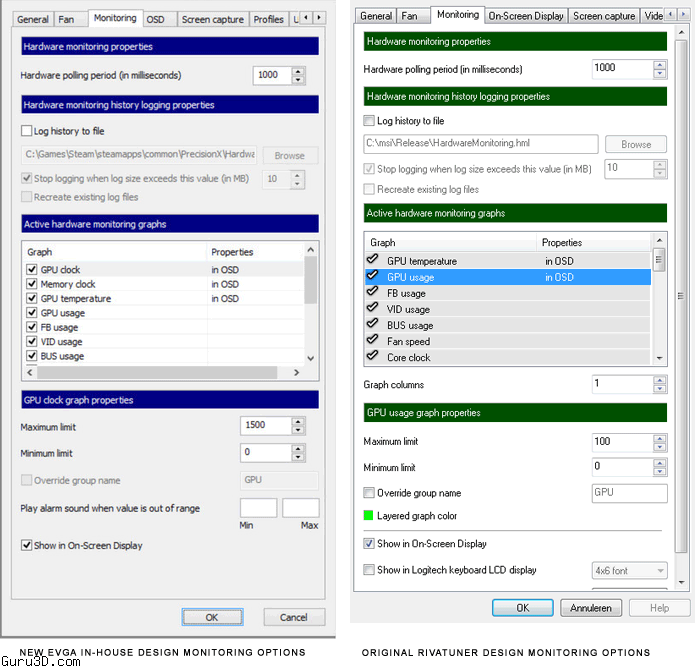Image resolution: width=700 pixels, height=669 pixels.
Task: Increase the Maximum limit 1500 spinner
Action: [x=298, y=421]
